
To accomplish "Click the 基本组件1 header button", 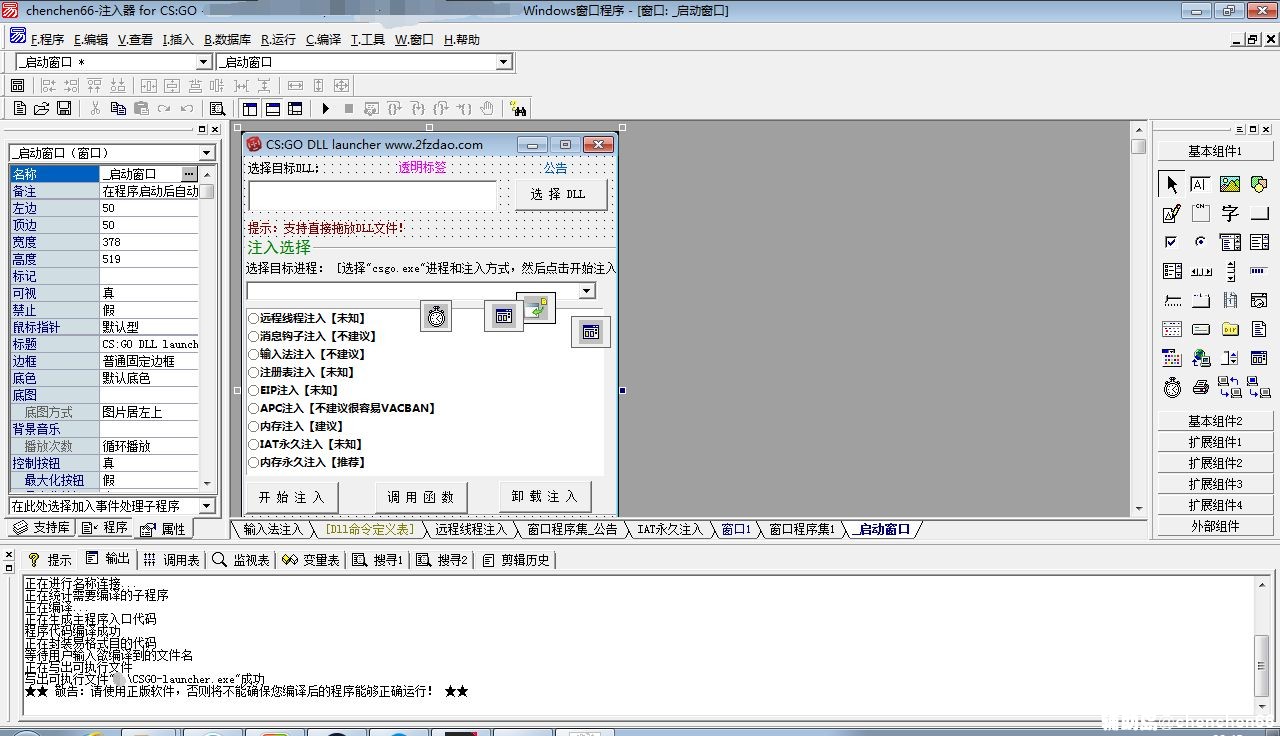I will pyautogui.click(x=1215, y=151).
